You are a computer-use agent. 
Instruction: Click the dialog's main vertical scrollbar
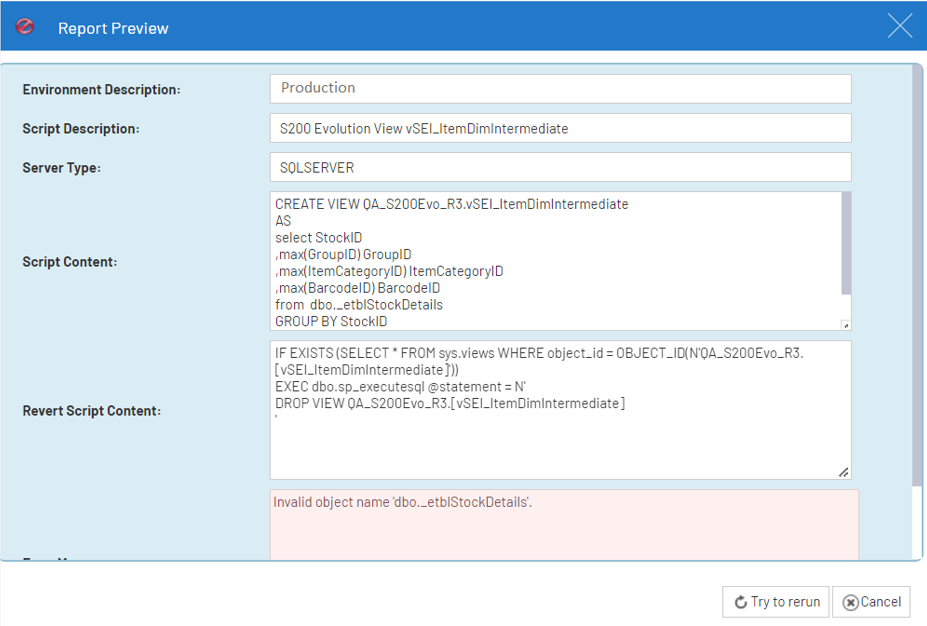tap(916, 280)
